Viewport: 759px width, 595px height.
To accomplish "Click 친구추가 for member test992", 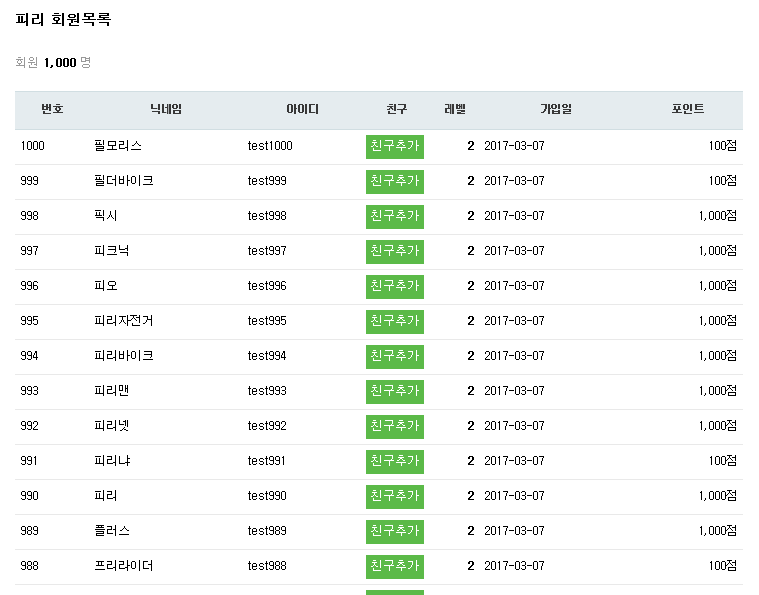I will click(394, 426).
